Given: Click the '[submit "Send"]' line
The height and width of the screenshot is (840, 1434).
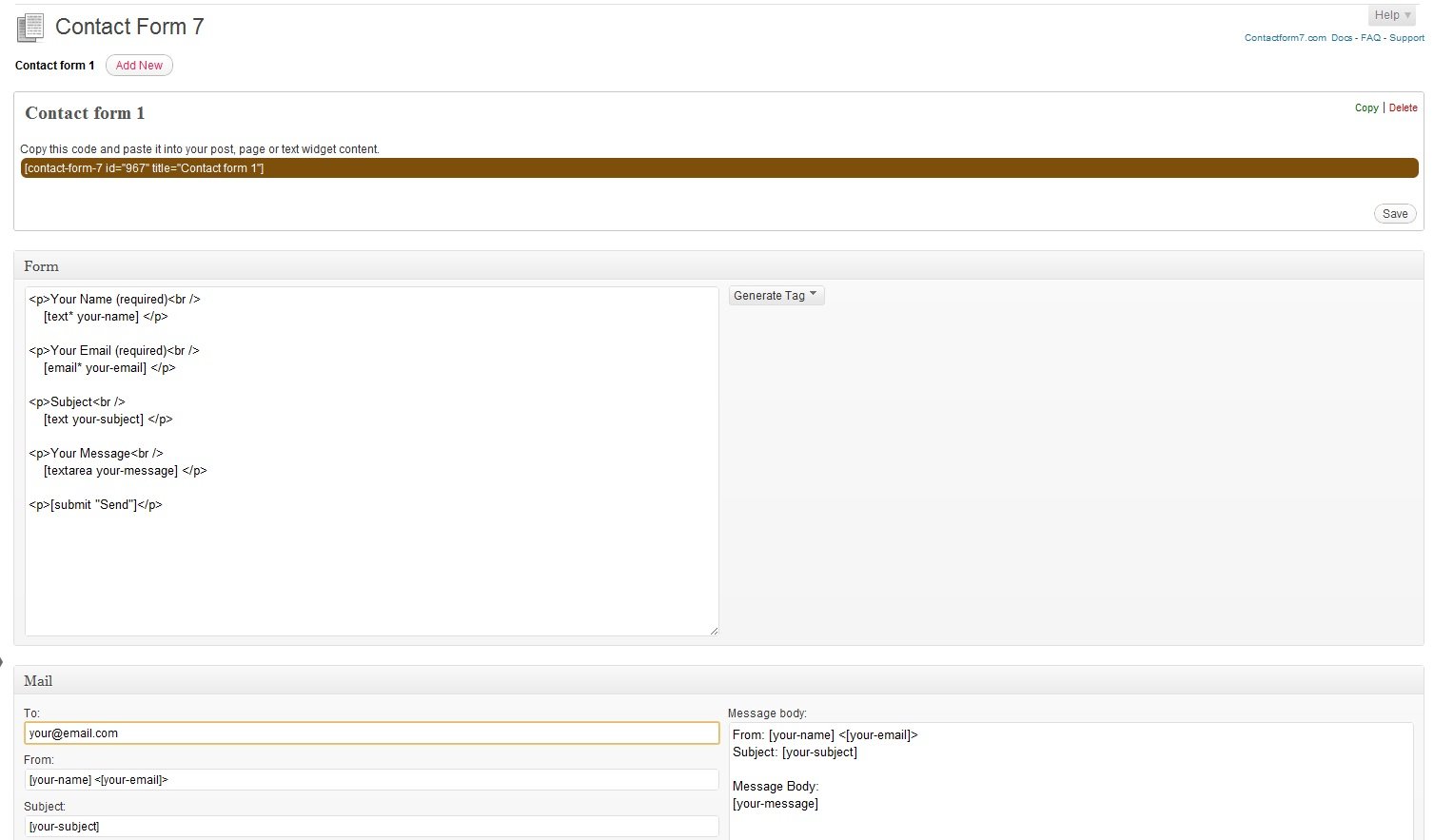Looking at the screenshot, I should 95,505.
